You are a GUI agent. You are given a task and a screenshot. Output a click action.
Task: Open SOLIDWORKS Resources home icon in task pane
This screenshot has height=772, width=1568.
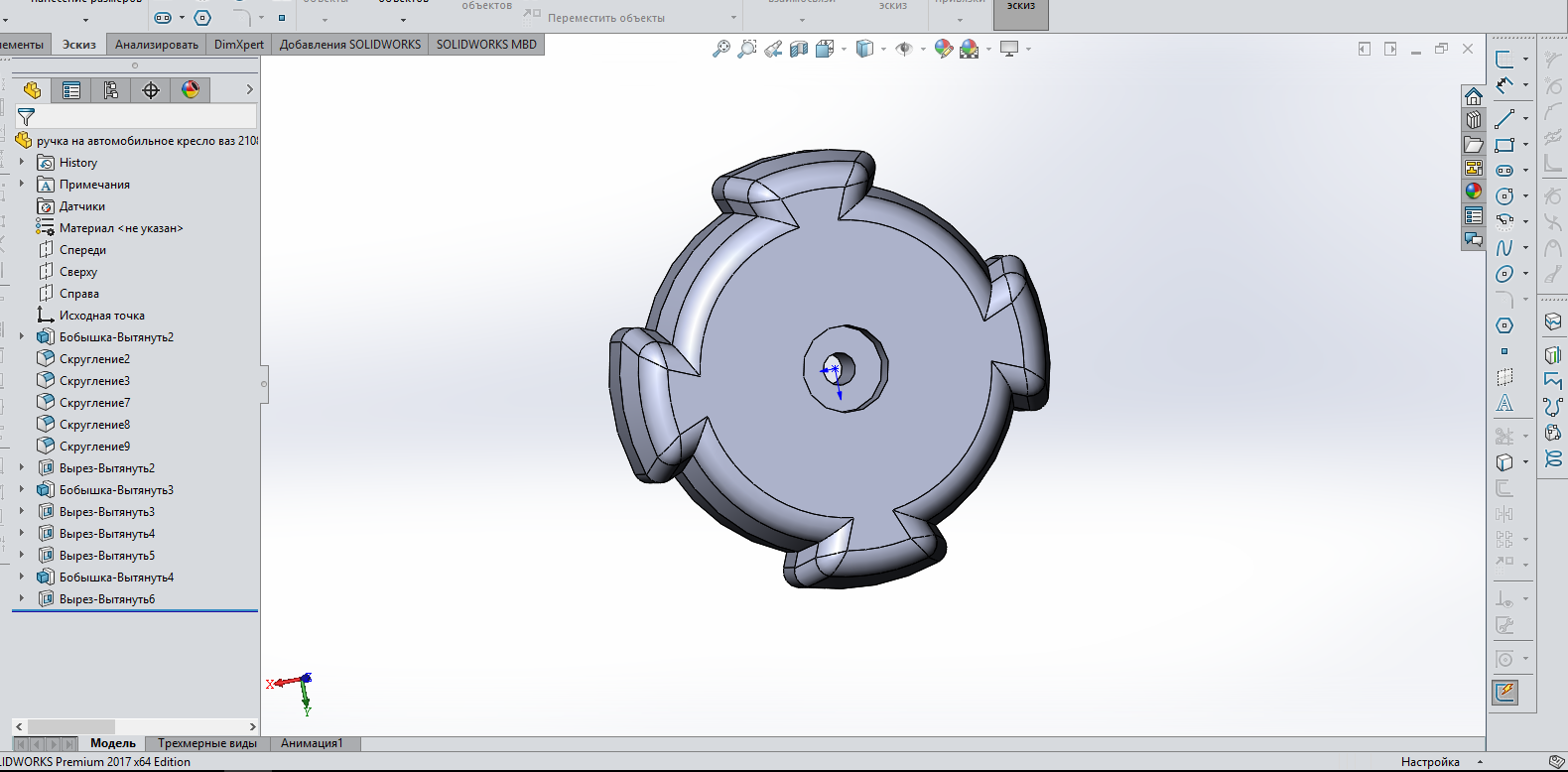[x=1474, y=96]
